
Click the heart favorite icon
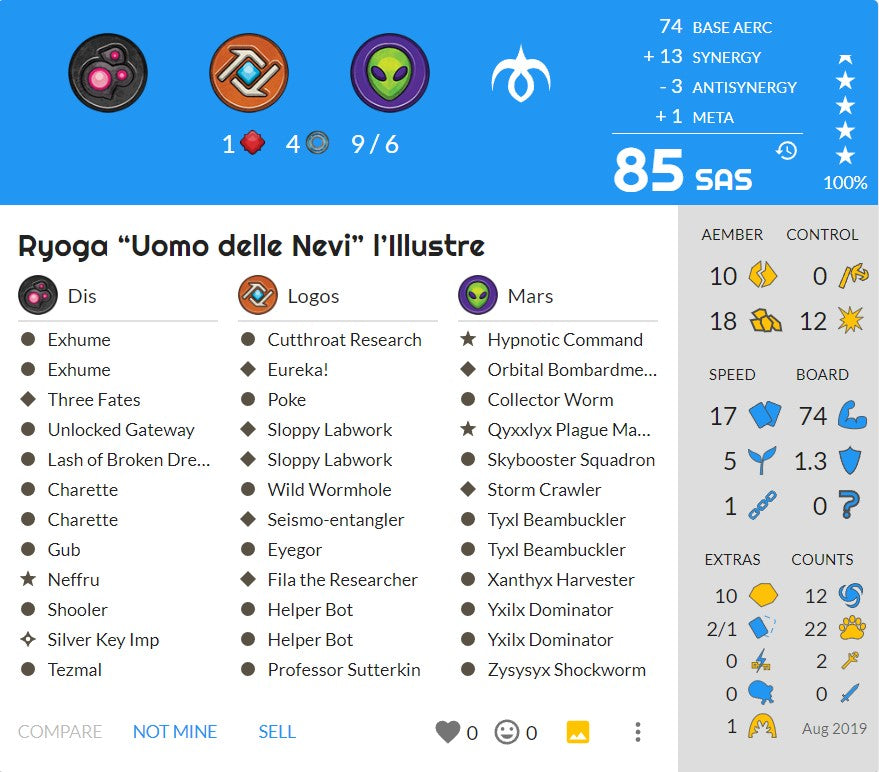pyautogui.click(x=447, y=732)
